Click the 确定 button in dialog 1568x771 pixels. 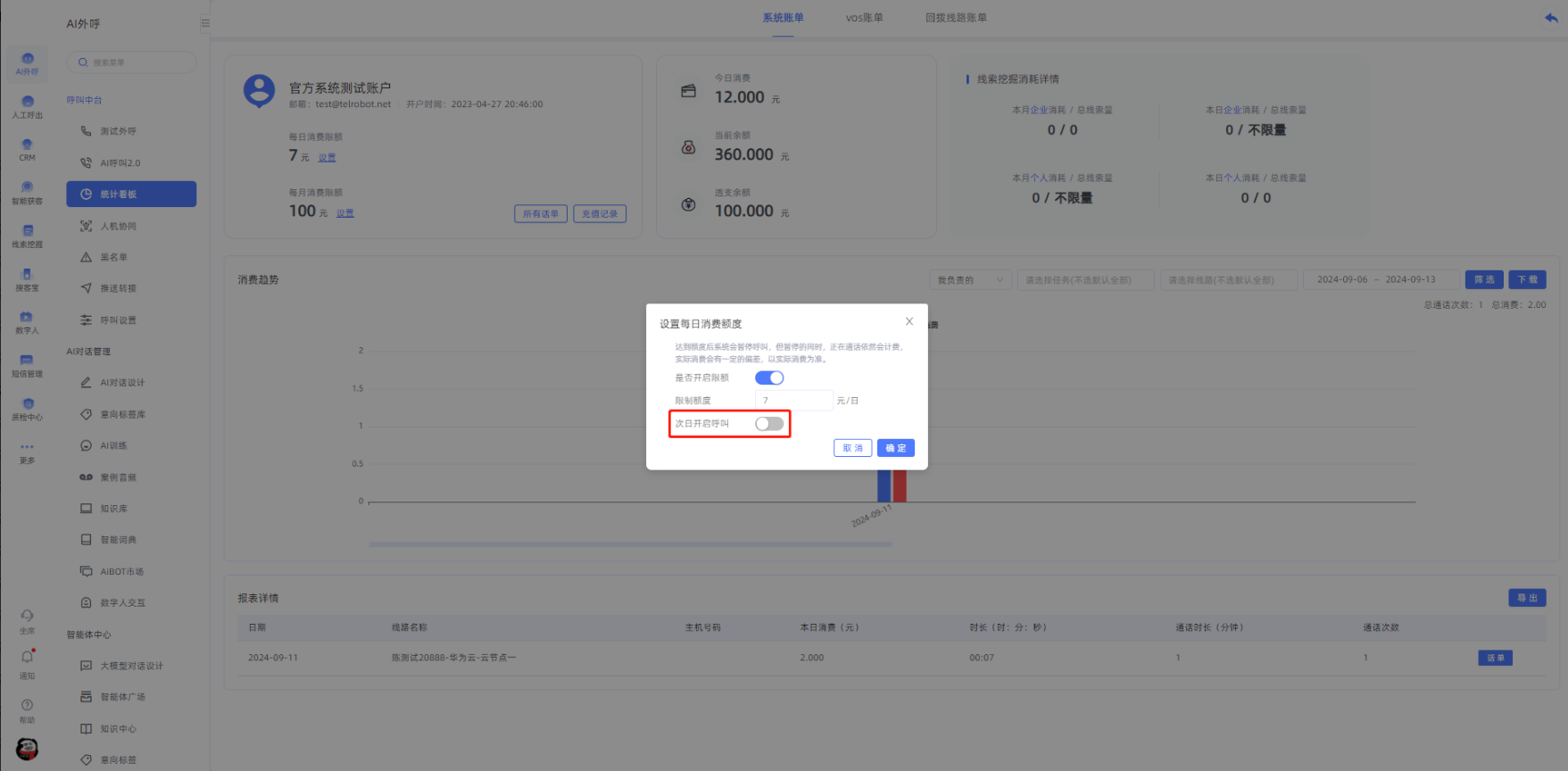895,448
